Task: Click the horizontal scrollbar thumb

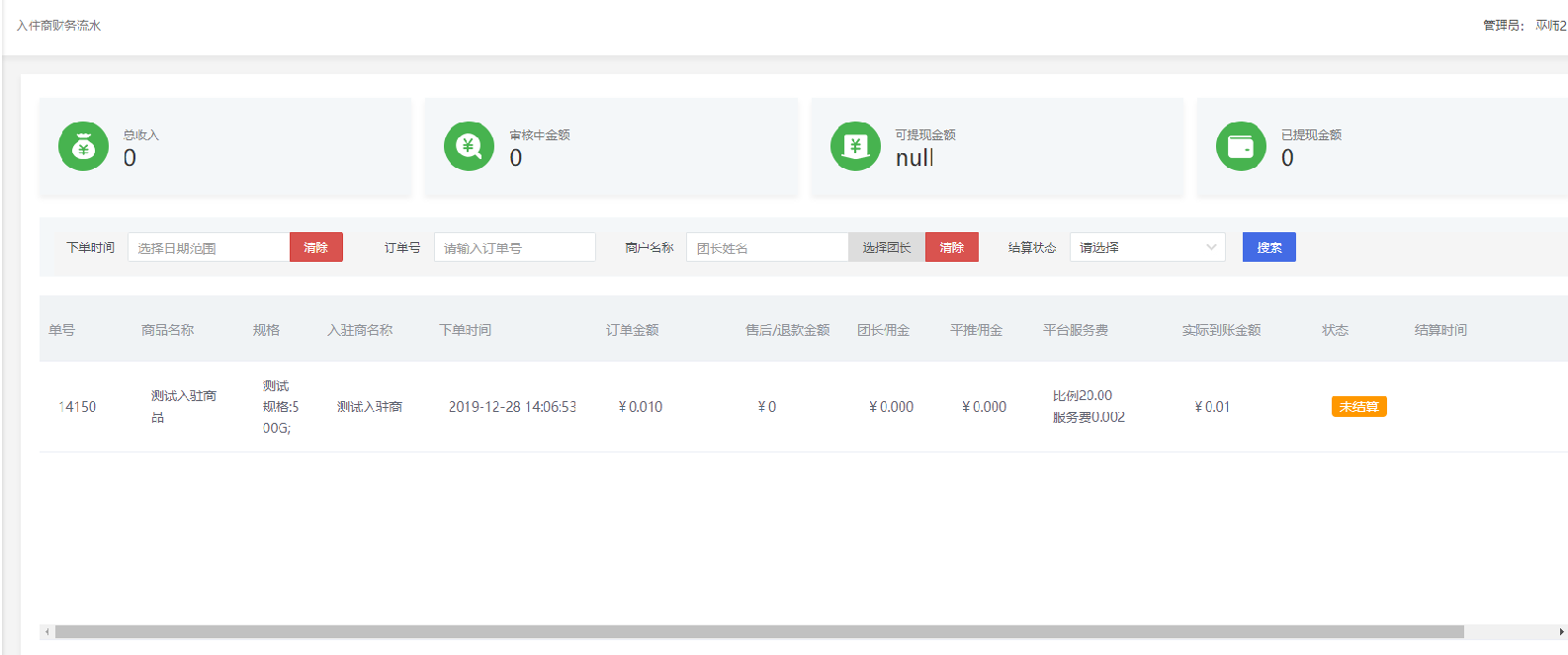Action: click(x=758, y=632)
